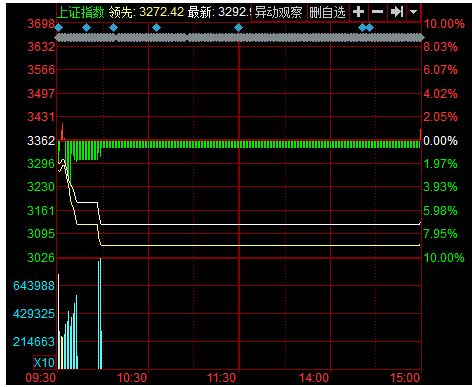Click the 异动观察 button
Screen dimensions: 476x387
[x=278, y=12]
